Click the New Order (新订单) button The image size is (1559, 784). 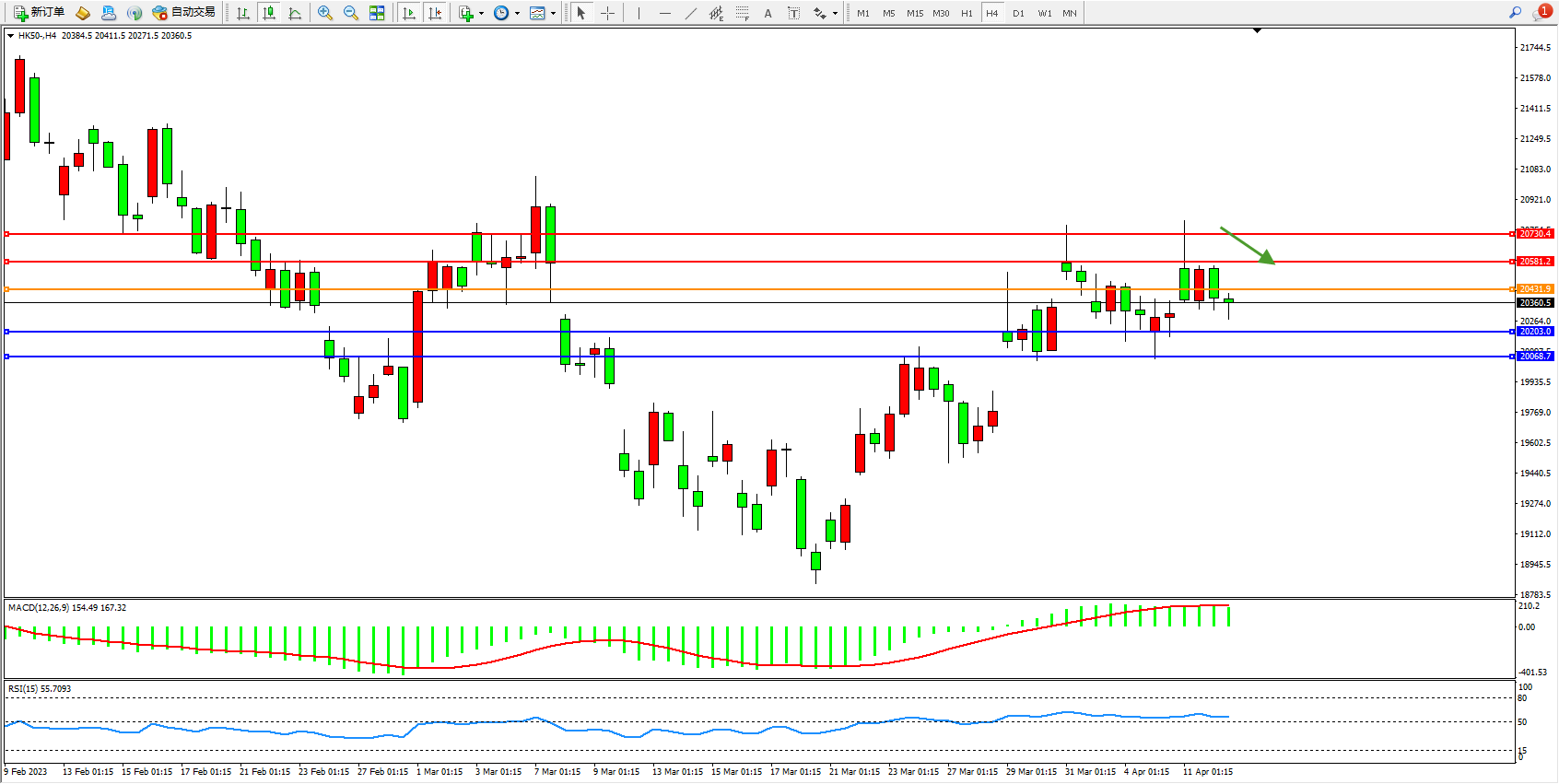[39, 13]
